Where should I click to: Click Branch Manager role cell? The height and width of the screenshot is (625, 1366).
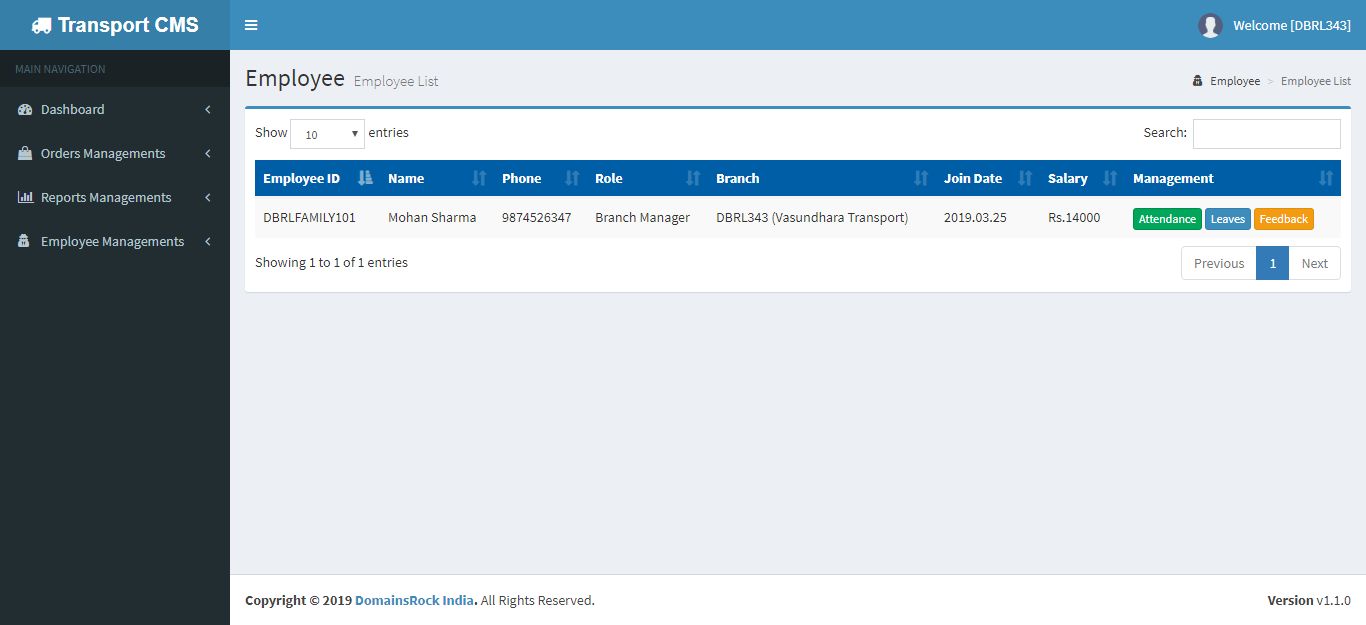(642, 217)
